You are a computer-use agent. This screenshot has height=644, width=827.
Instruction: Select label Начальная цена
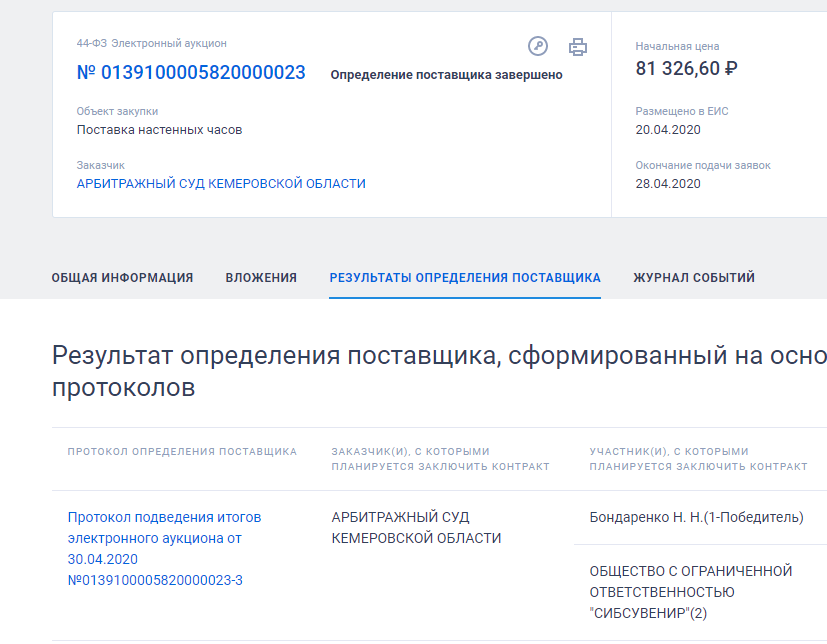tap(677, 46)
